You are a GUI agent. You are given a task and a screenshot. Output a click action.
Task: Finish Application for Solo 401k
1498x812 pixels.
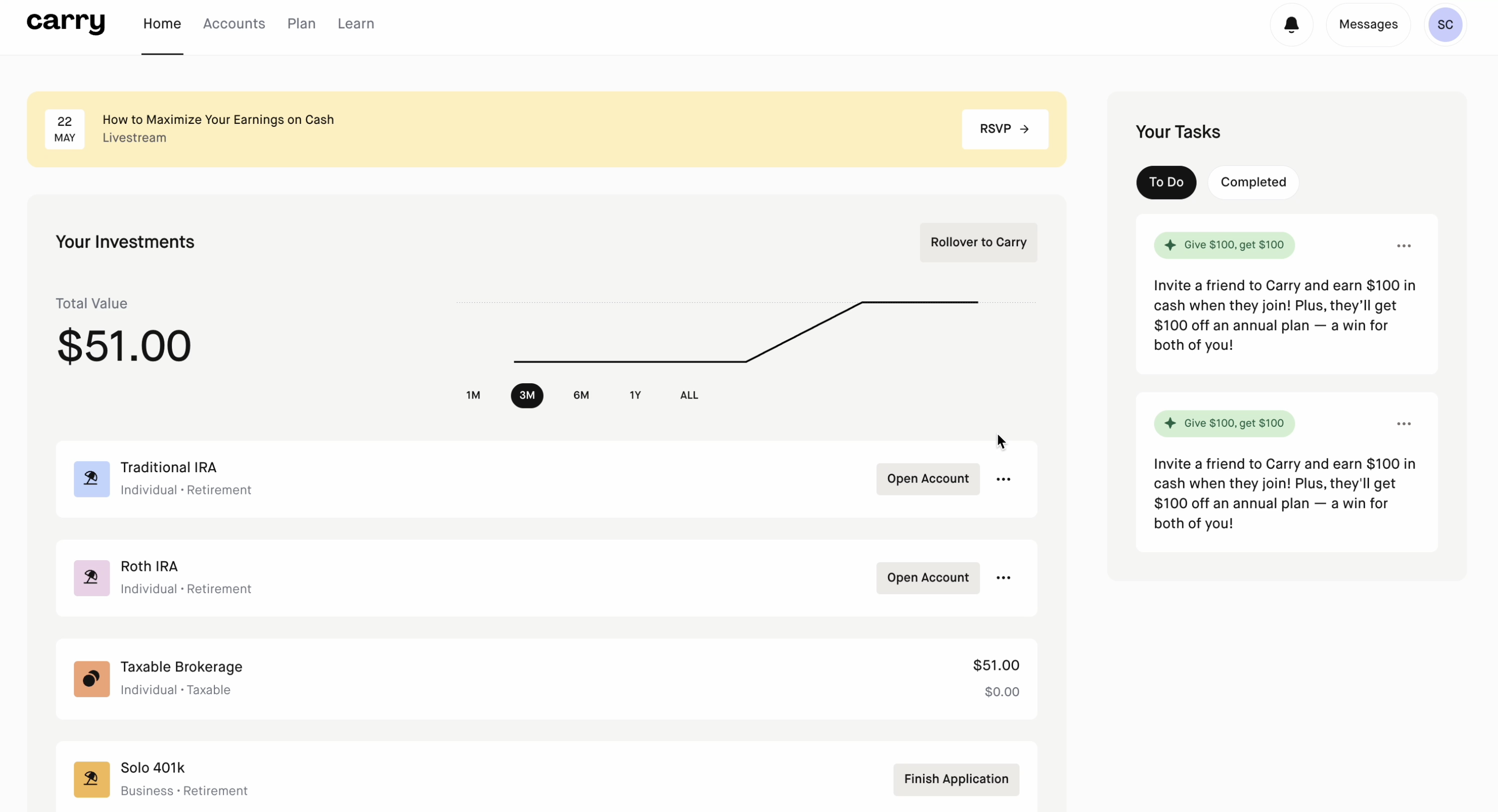(x=956, y=780)
